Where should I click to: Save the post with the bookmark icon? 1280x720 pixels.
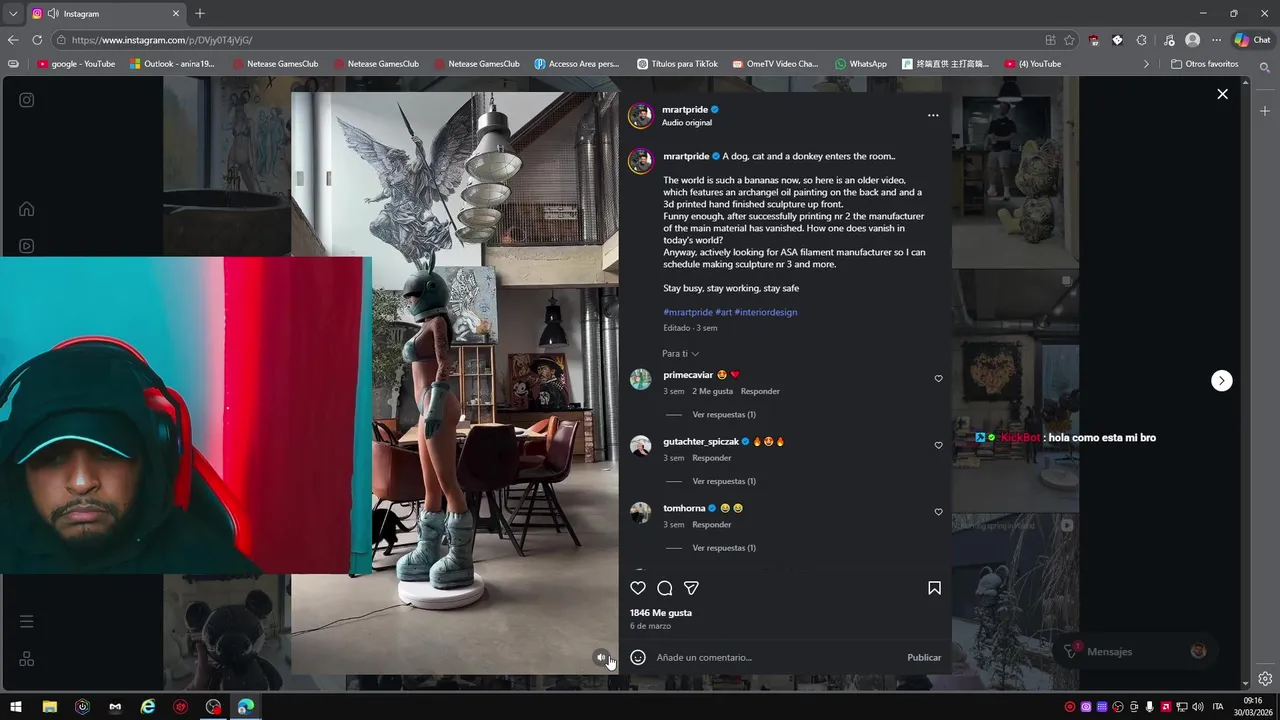click(934, 588)
